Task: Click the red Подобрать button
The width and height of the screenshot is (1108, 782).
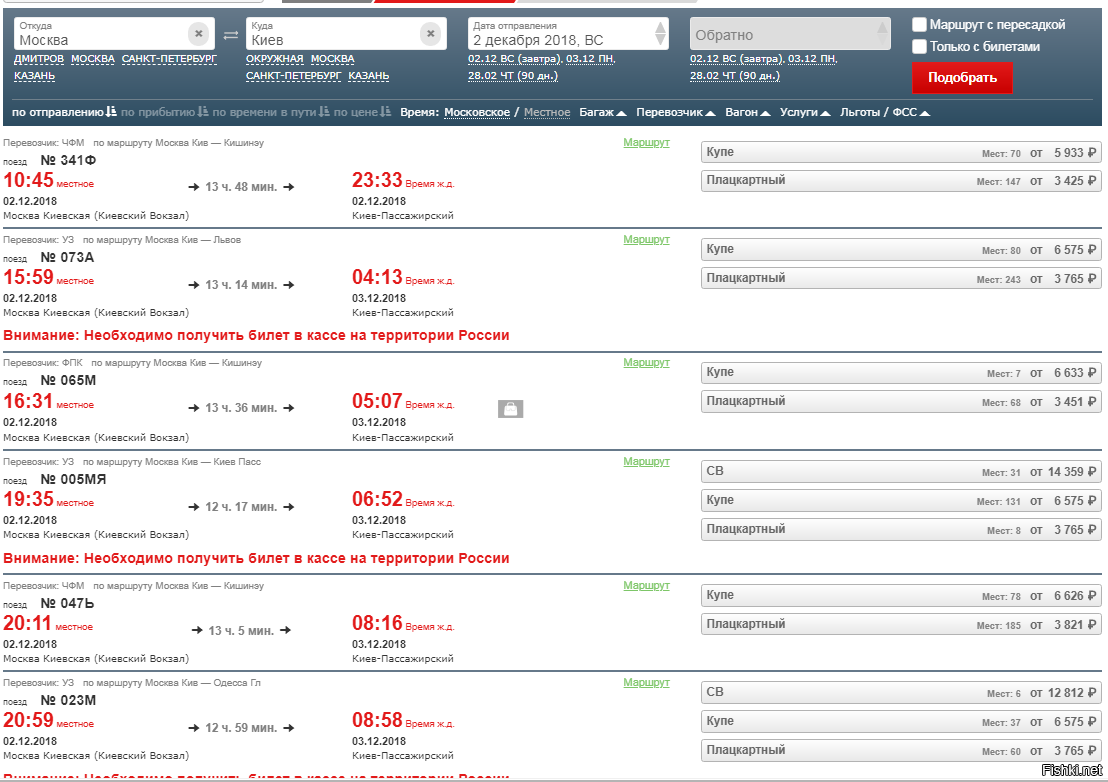Action: [962, 78]
